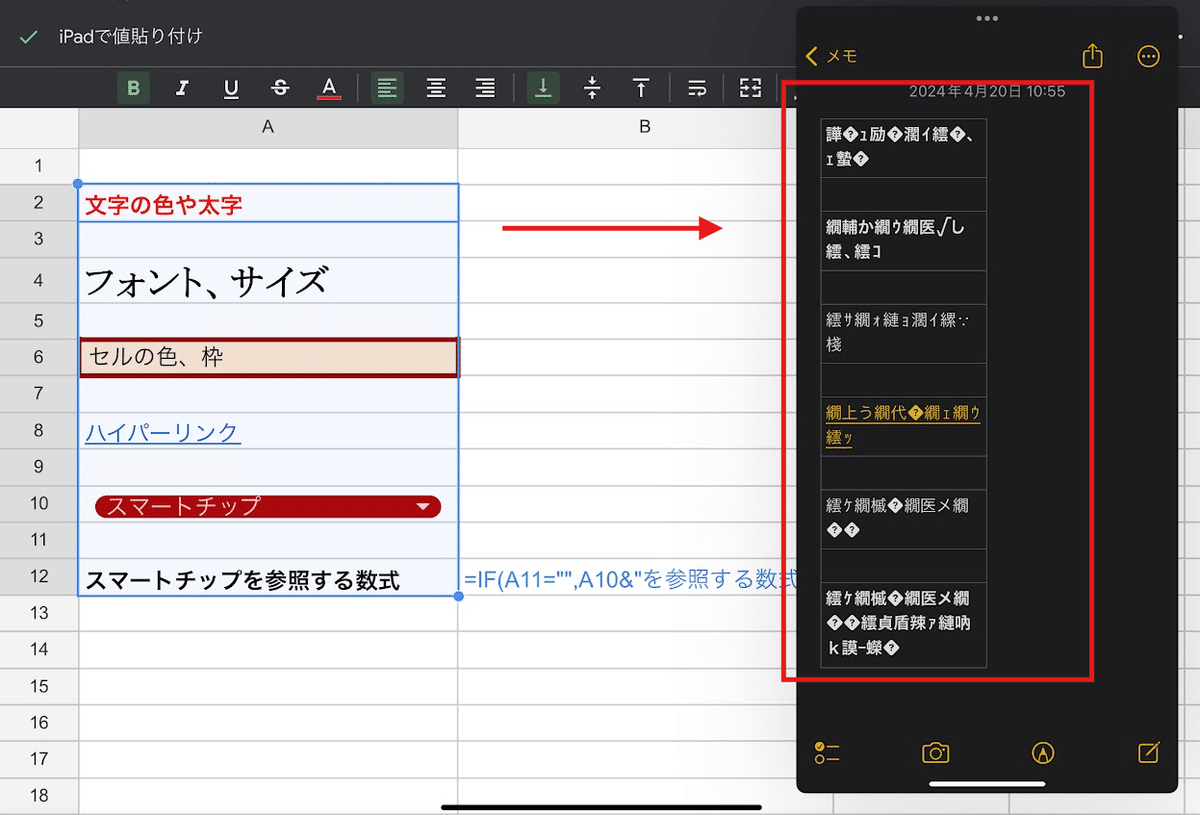Select column A header
Viewport: 1200px width, 815px height.
268,127
